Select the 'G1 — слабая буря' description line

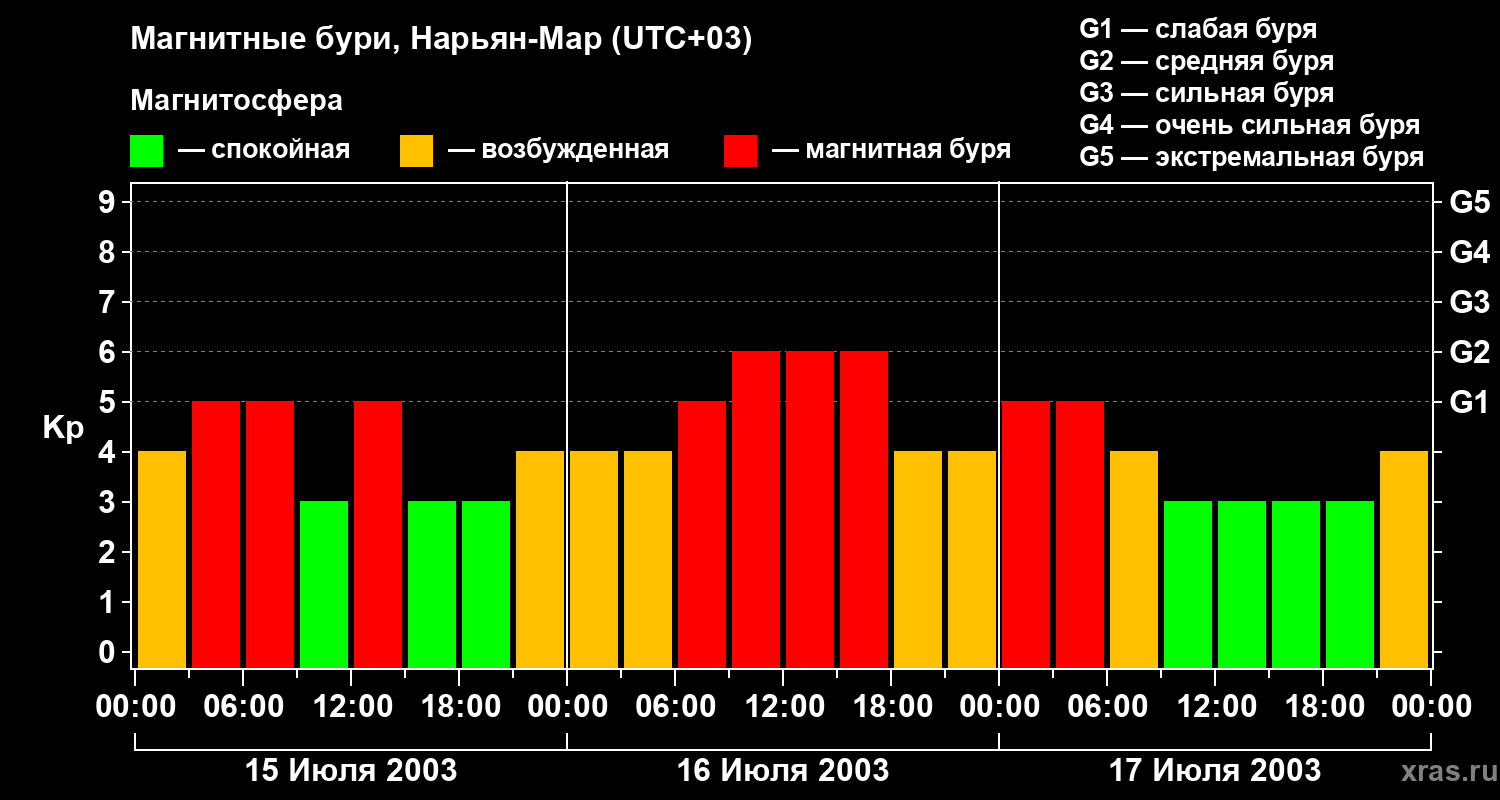pos(1198,29)
